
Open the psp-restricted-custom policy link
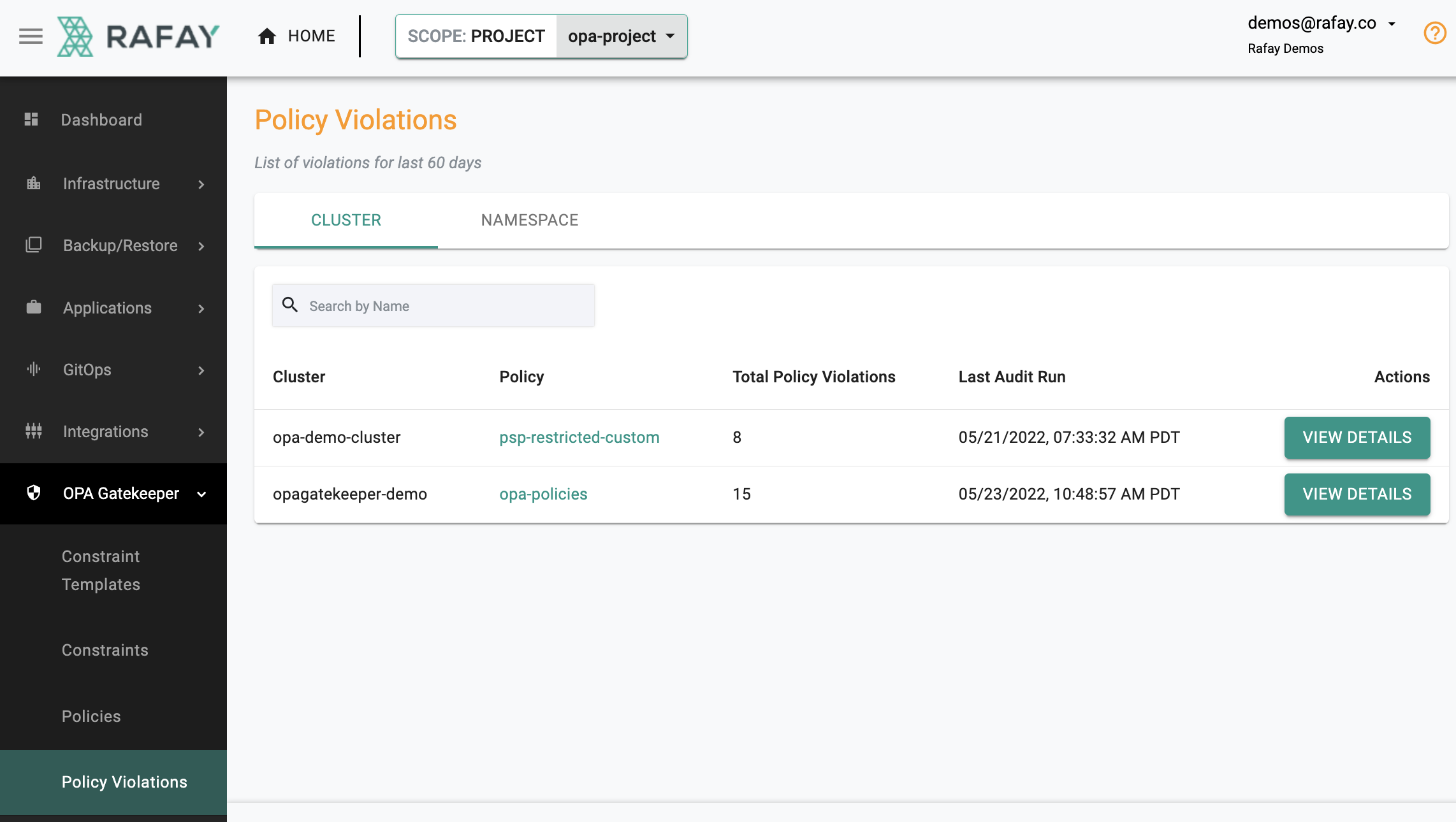pyautogui.click(x=579, y=437)
